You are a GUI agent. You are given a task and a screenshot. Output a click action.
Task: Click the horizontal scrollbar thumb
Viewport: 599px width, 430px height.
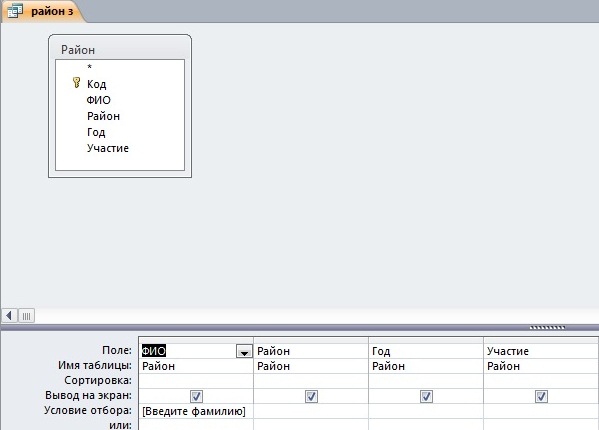click(26, 316)
